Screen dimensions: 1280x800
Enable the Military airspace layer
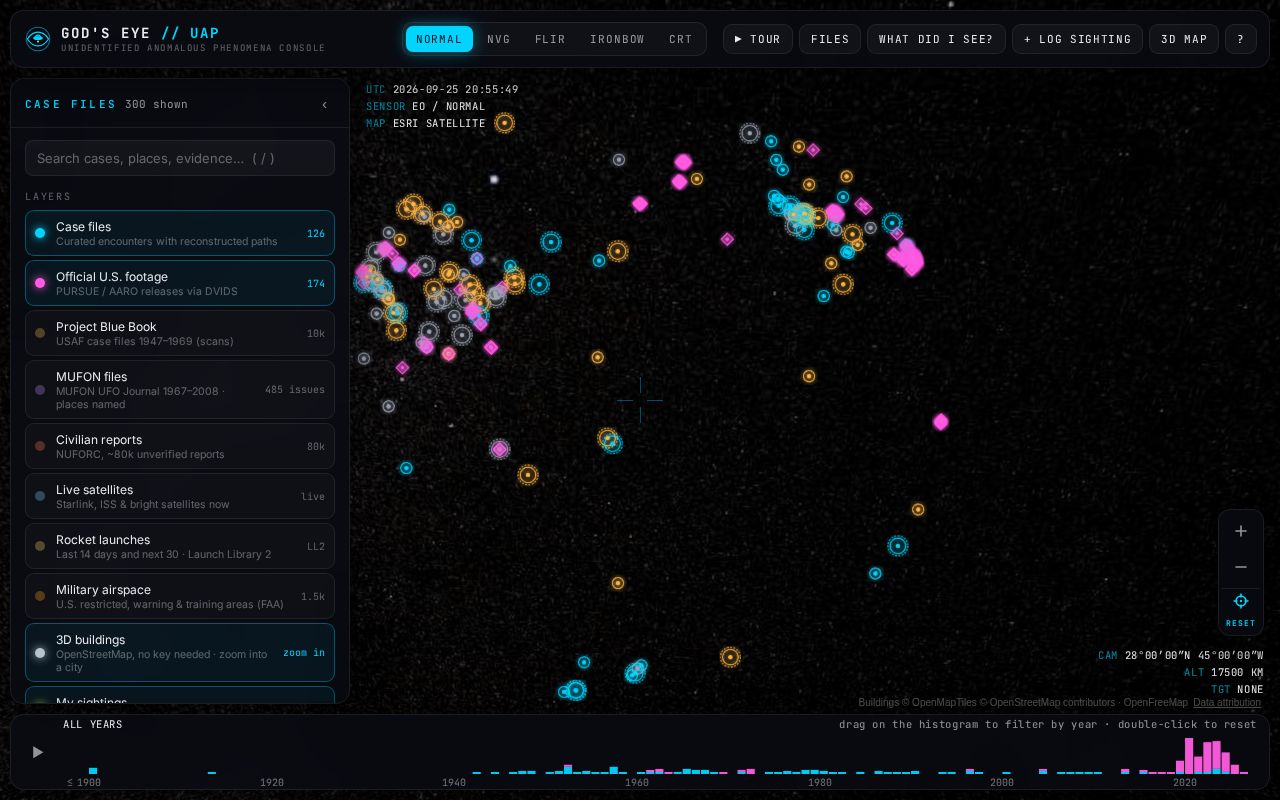180,596
